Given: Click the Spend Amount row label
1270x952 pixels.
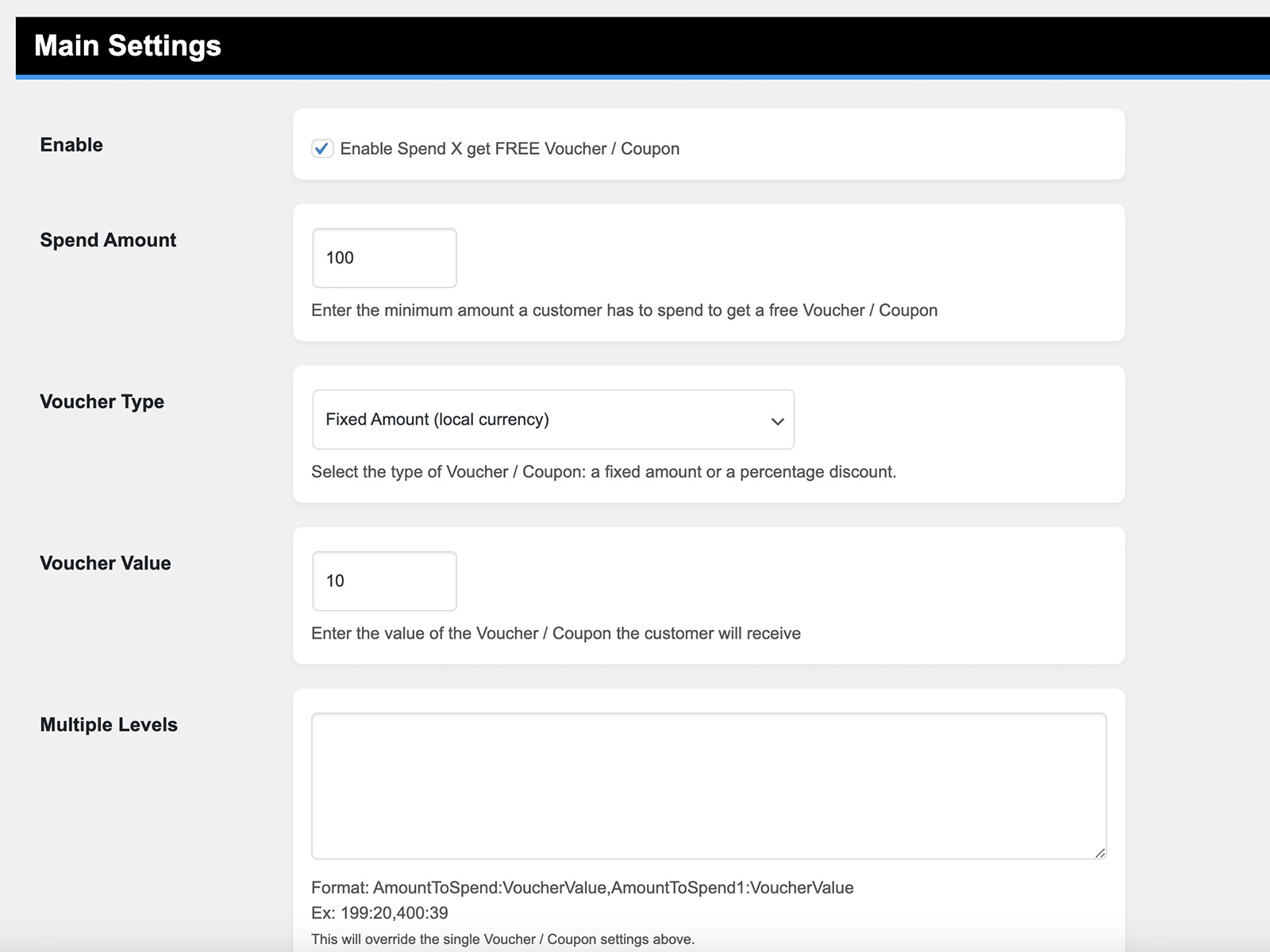Looking at the screenshot, I should pyautogui.click(x=108, y=240).
